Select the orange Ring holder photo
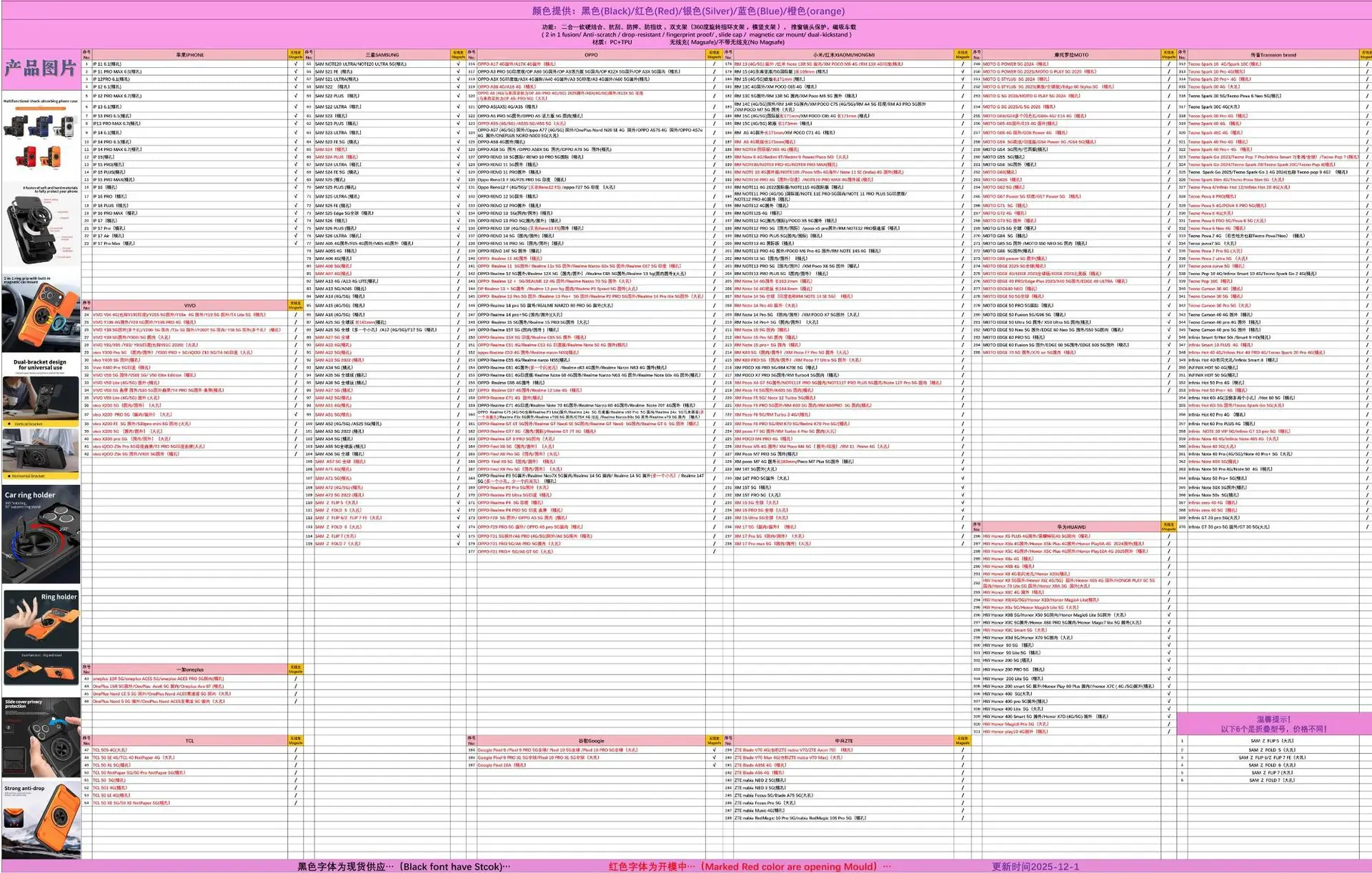The image size is (1372, 873). click(41, 619)
